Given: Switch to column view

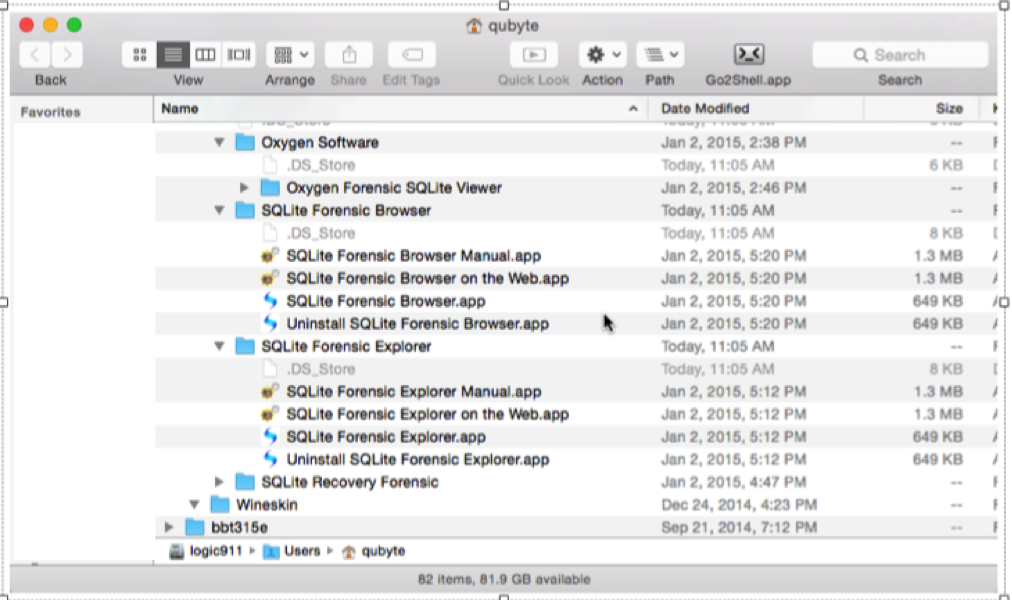Looking at the screenshot, I should click(x=205, y=55).
